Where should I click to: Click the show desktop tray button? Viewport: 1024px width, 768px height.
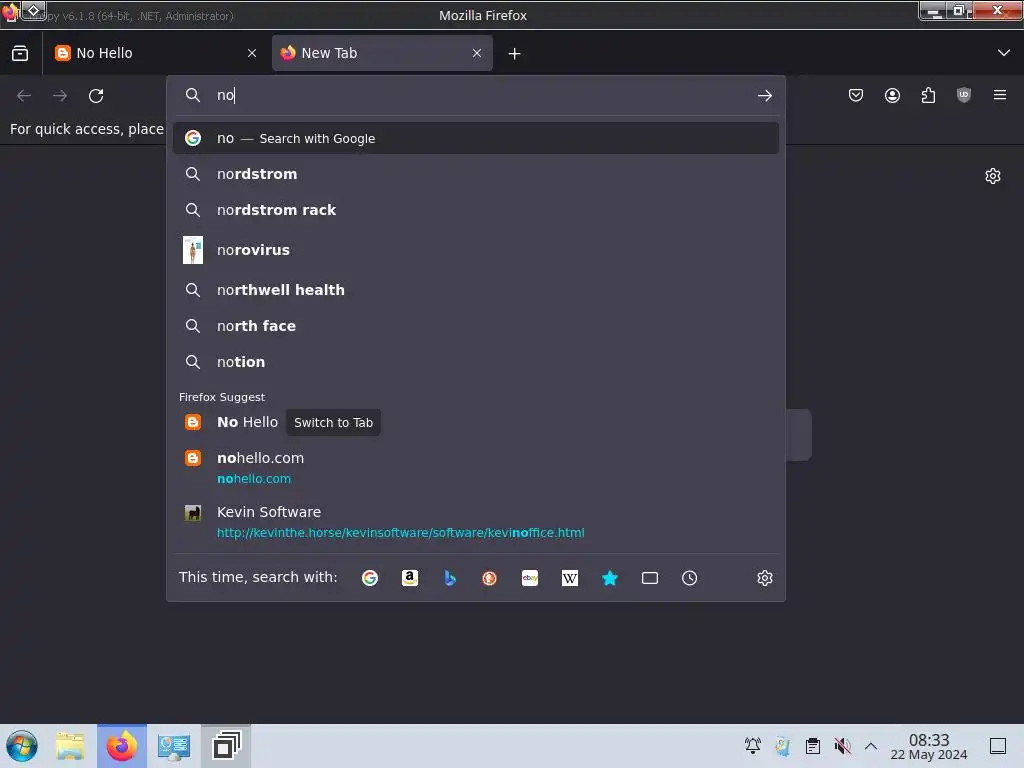click(998, 746)
